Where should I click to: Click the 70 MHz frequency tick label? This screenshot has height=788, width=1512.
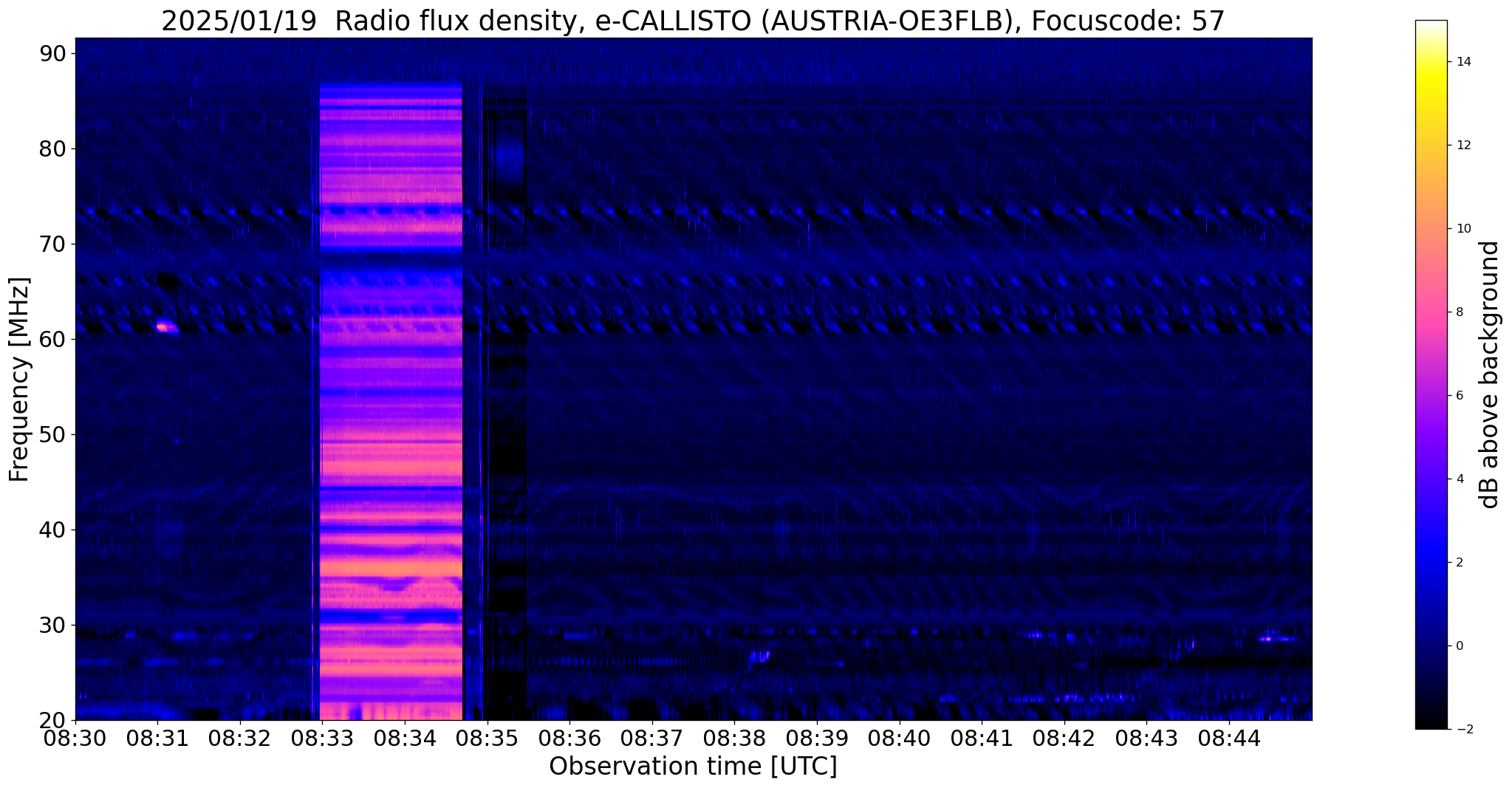[53, 244]
